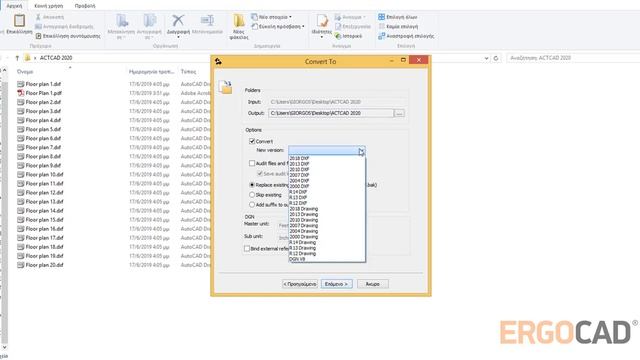640x360 pixels.
Task: Click the Output folder path field
Action: tap(331, 113)
